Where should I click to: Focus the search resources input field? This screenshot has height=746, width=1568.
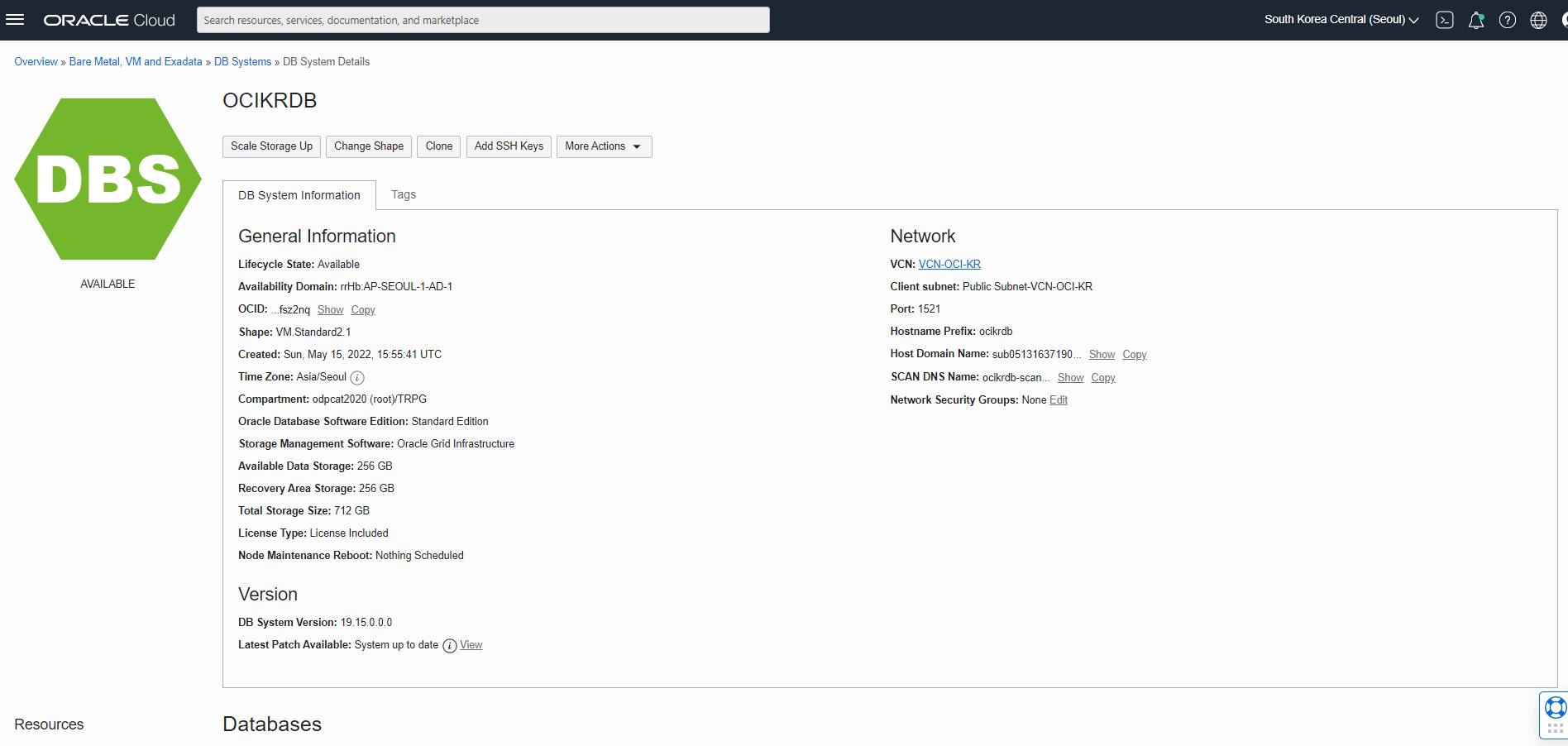(x=483, y=20)
